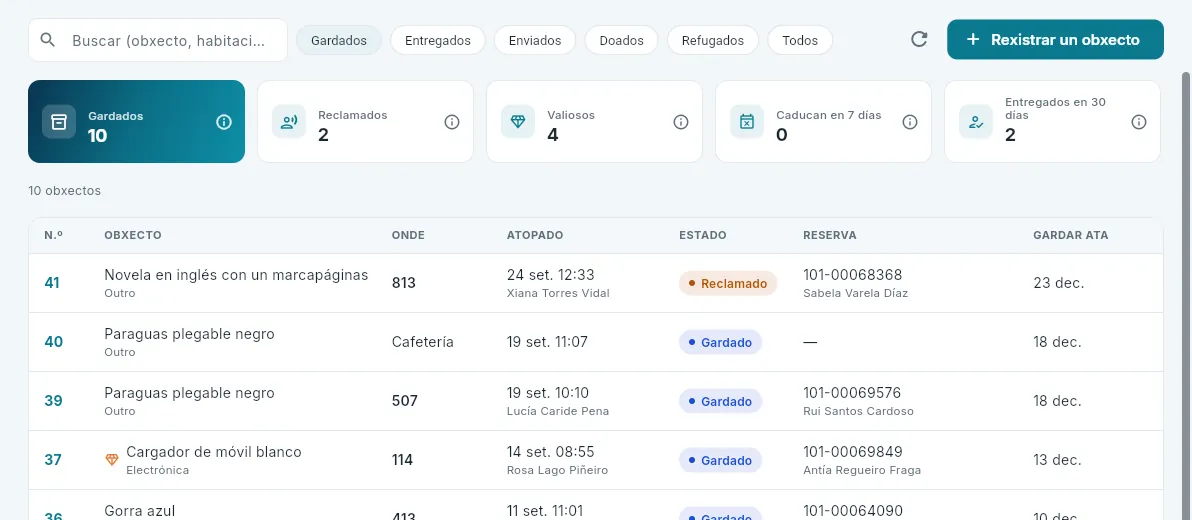Click the ATOPADO column header

point(535,236)
